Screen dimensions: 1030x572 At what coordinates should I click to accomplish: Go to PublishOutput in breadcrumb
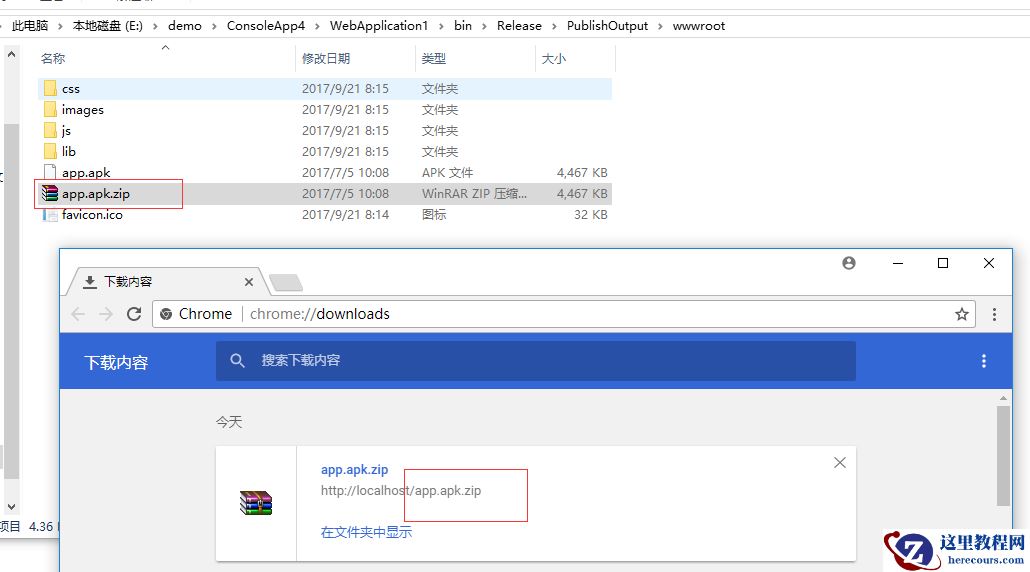tap(607, 26)
